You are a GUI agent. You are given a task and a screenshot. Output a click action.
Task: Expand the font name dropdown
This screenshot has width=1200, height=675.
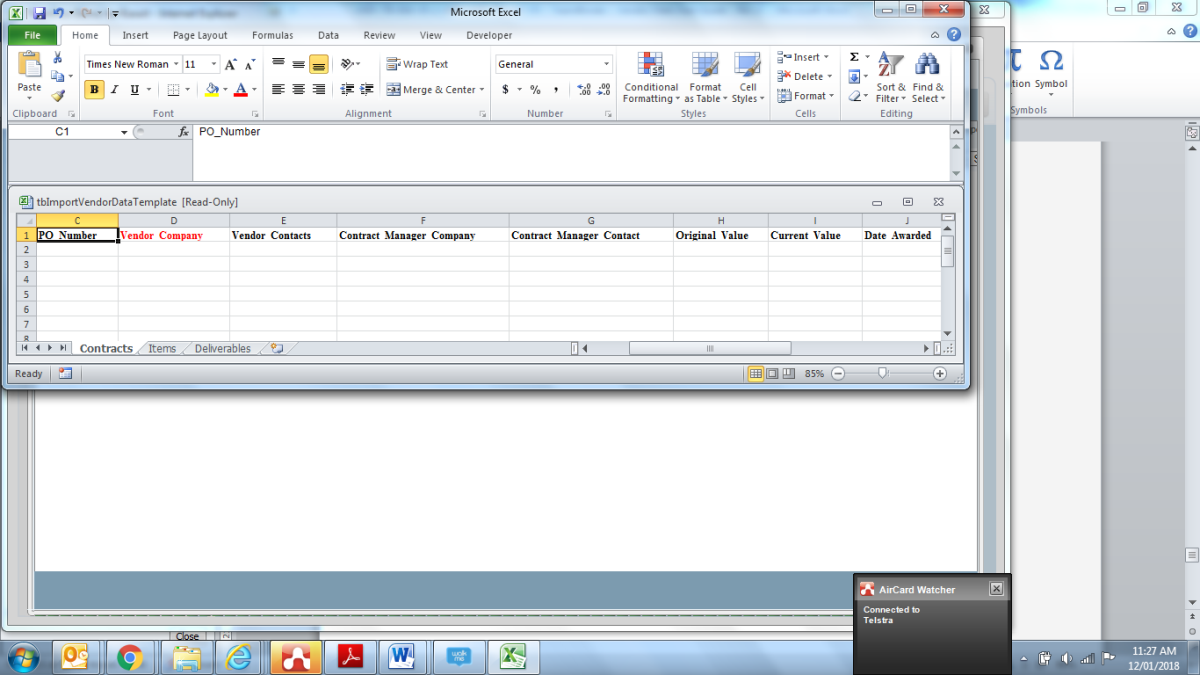175,64
